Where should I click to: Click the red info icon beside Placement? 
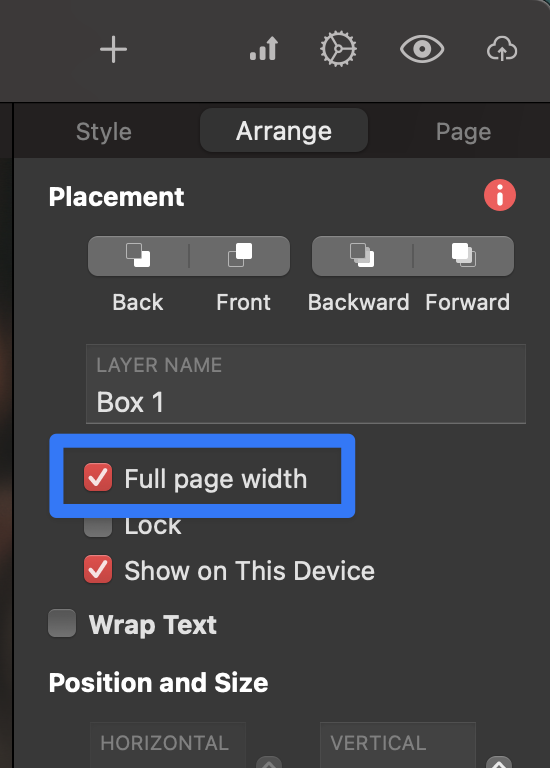(500, 195)
